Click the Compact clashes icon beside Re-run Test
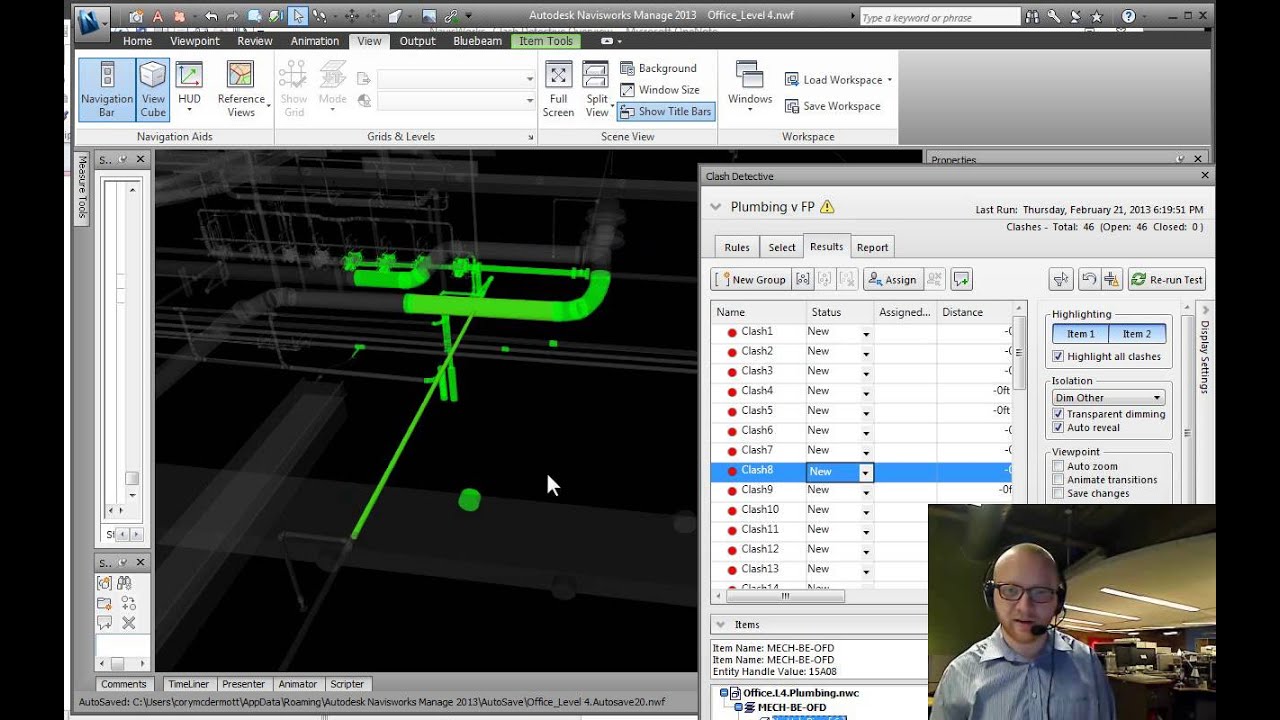The width and height of the screenshot is (1280, 720). pos(1111,280)
